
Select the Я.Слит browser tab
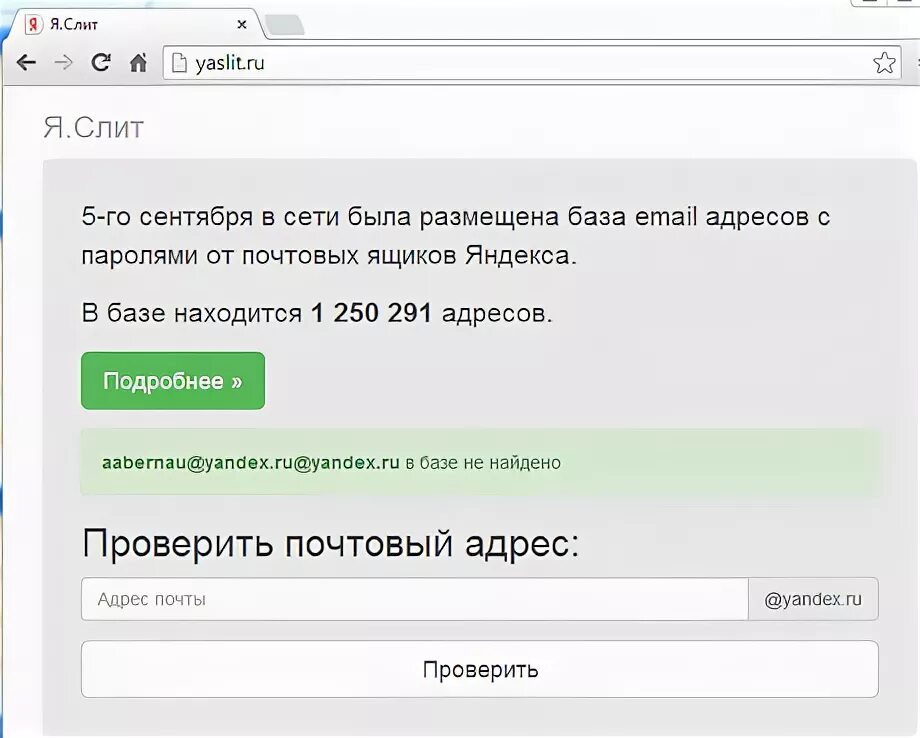pyautogui.click(x=138, y=24)
